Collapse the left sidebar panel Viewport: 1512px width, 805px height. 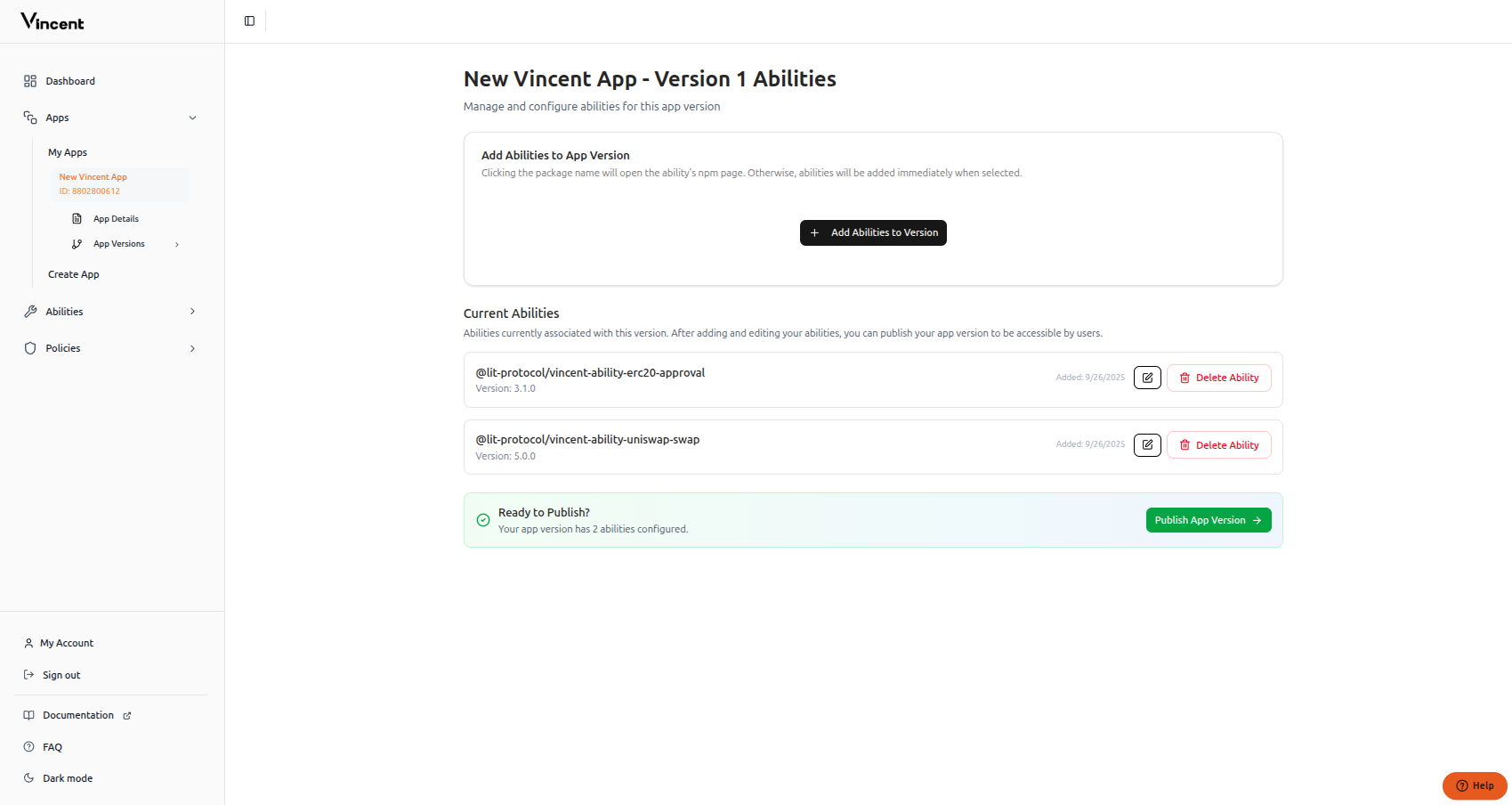(x=248, y=20)
